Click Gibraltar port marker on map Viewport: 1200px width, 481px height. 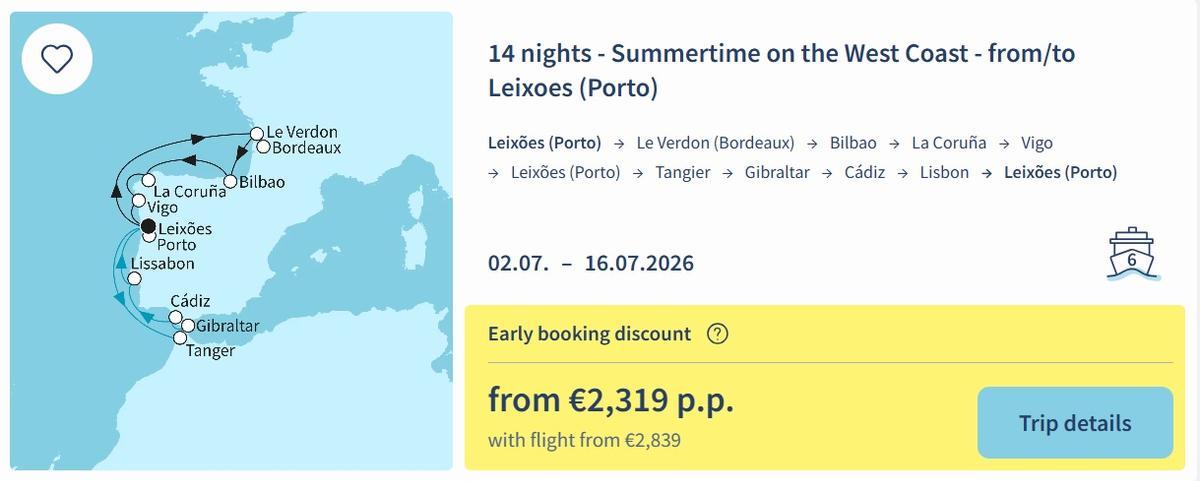(187, 326)
